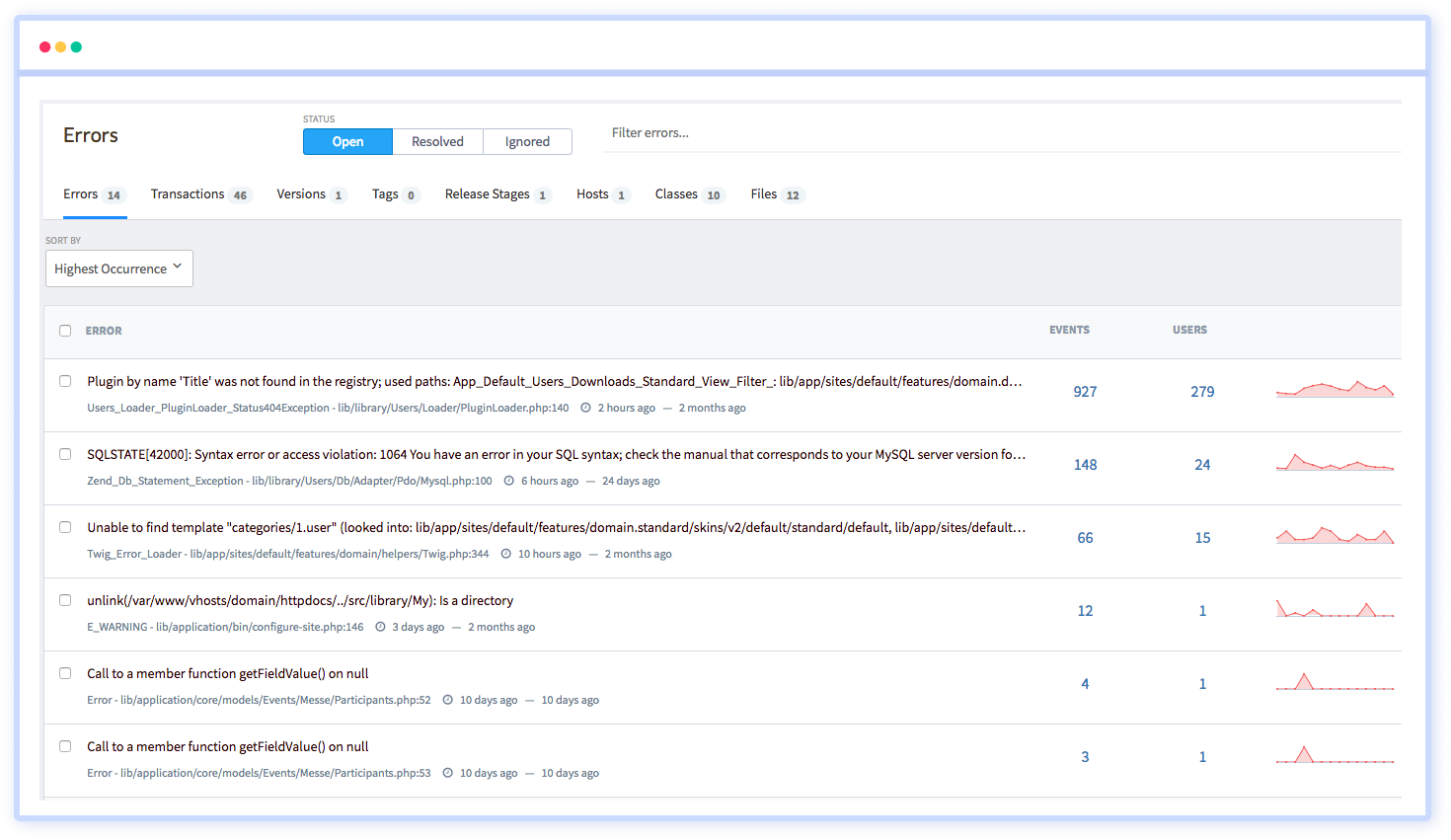1451x840 pixels.
Task: Switch to the Transactions tab
Action: 188,194
